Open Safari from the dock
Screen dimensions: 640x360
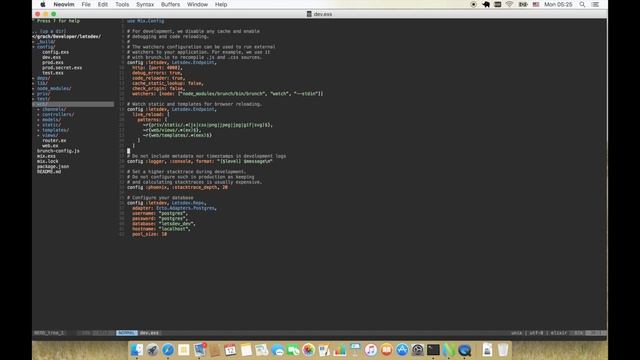click(168, 350)
